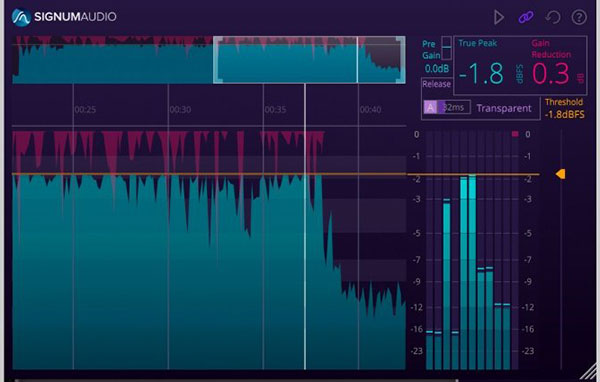The height and width of the screenshot is (382, 600).
Task: Click the 'Threshold' label
Action: pyautogui.click(x=564, y=102)
